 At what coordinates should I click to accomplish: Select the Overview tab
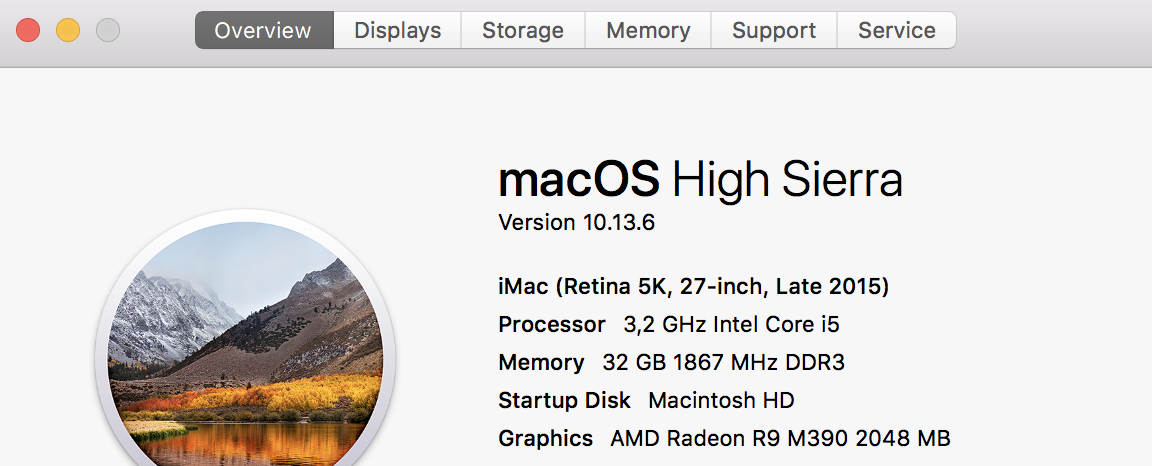click(263, 30)
